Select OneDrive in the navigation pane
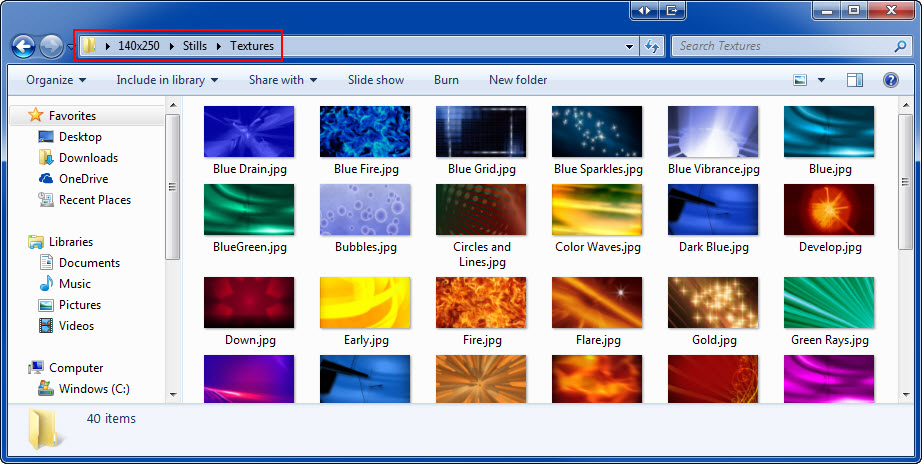 (x=82, y=179)
